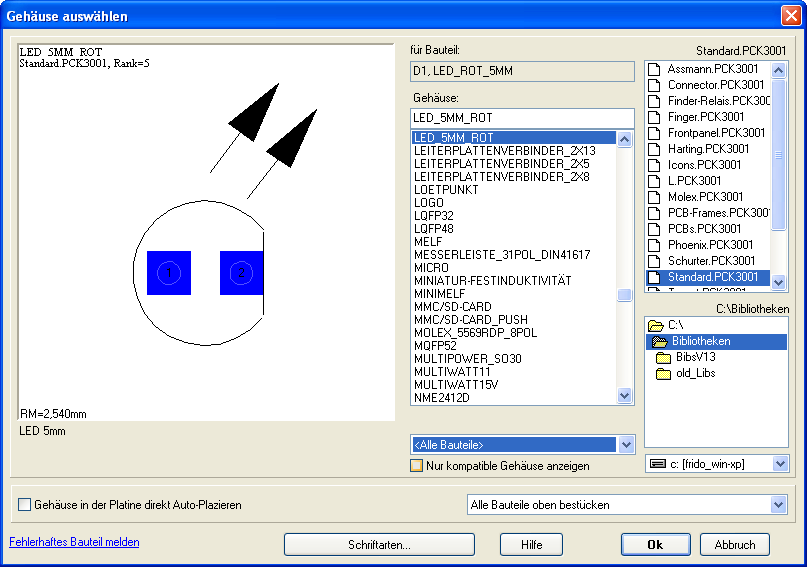The image size is (807, 567).
Task: Click the Assmann.PCK3001 file icon
Action: click(655, 69)
